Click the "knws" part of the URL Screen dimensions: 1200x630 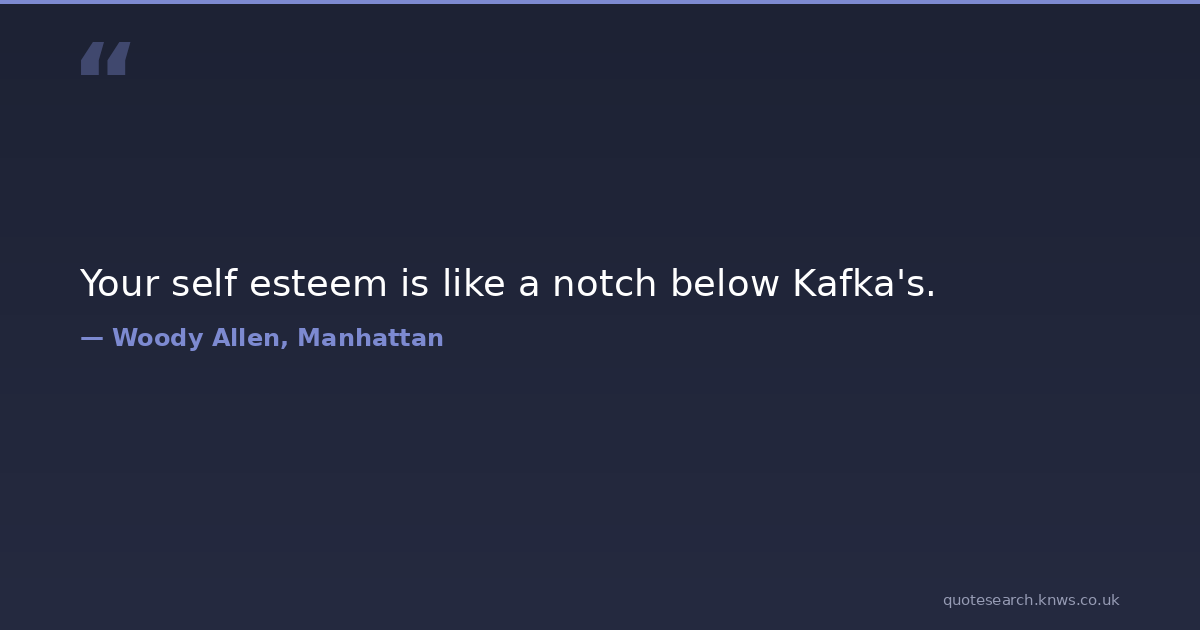[1058, 600]
